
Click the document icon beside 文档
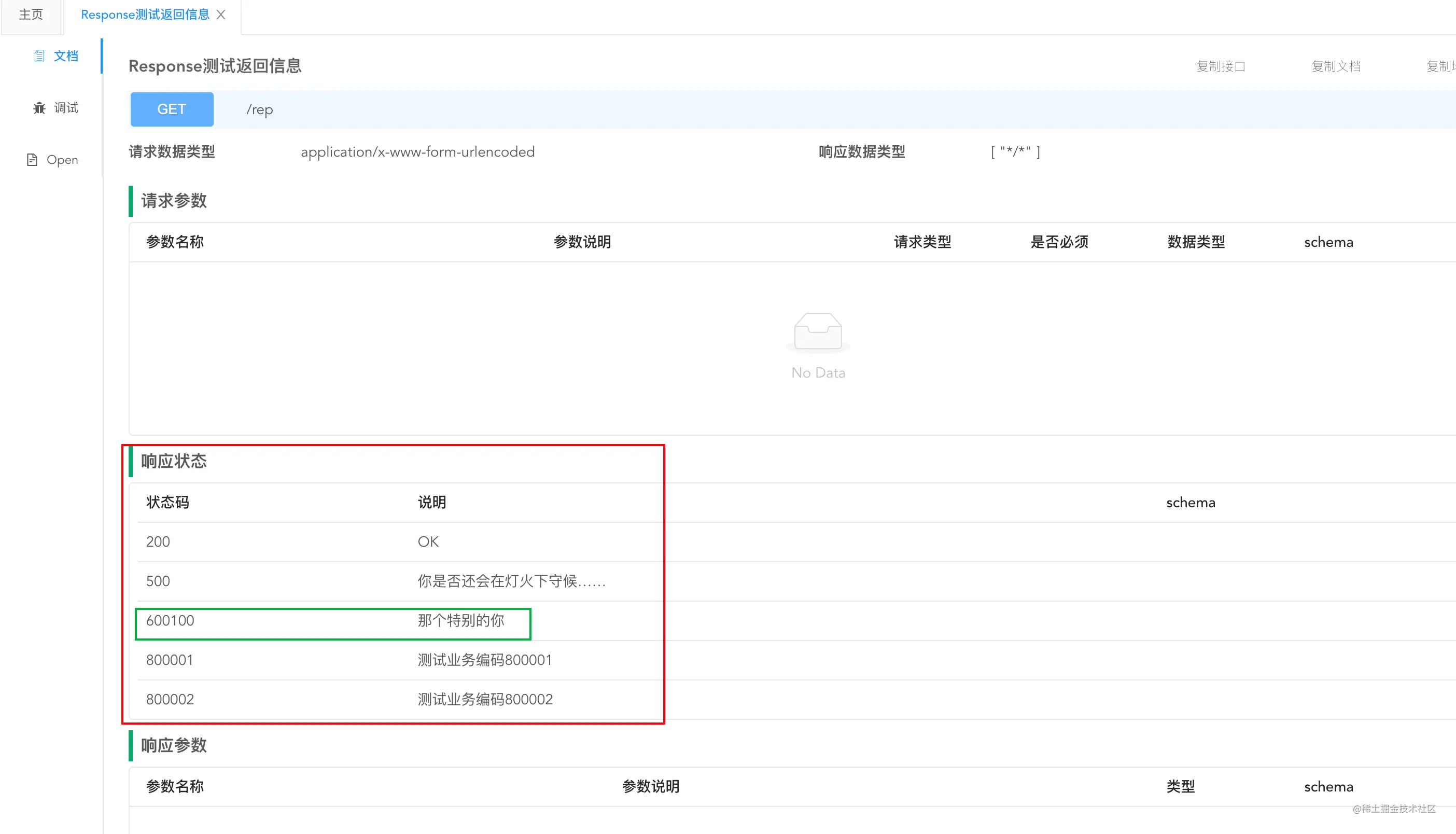[x=39, y=56]
